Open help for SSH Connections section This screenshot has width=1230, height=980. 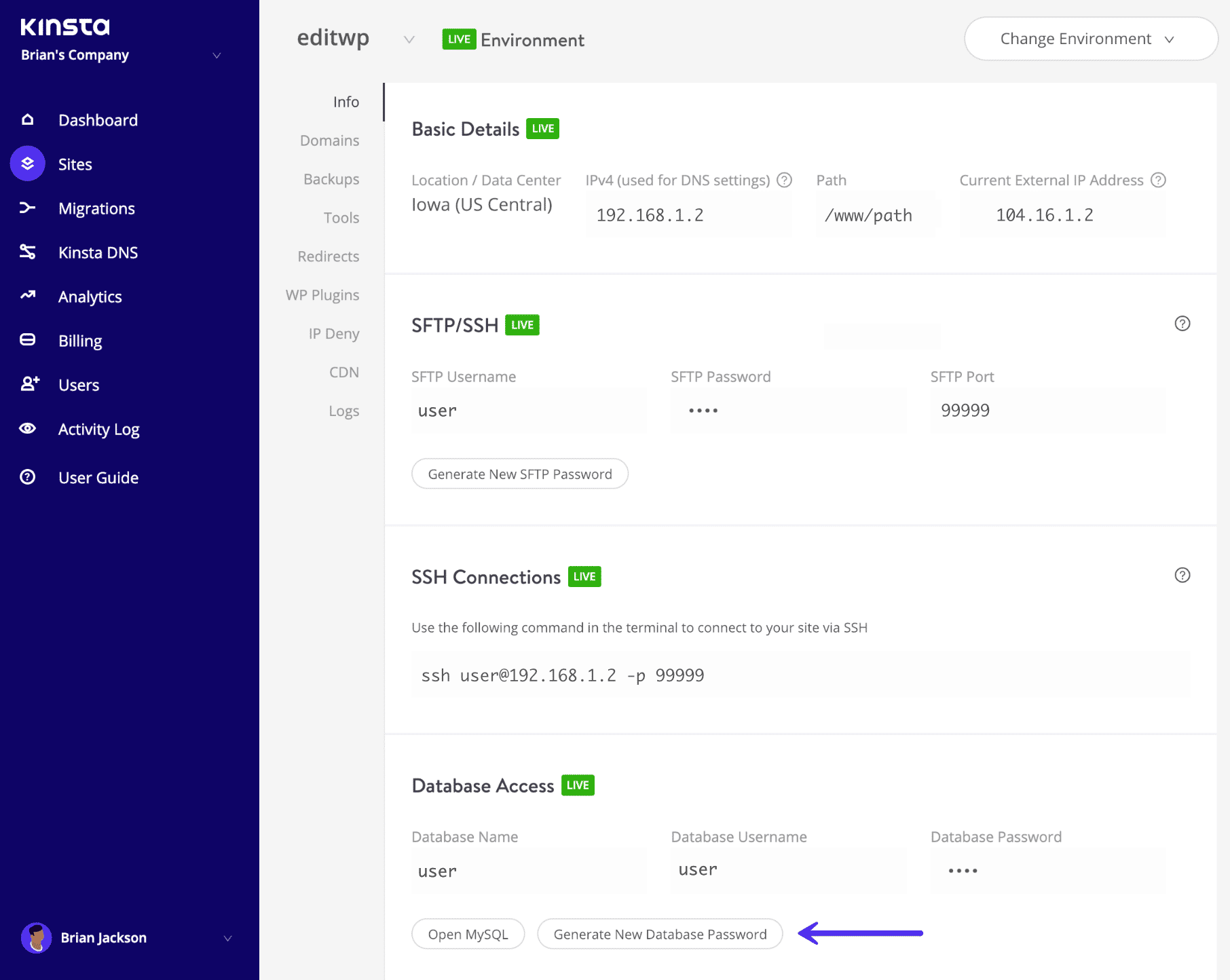pos(1182,576)
